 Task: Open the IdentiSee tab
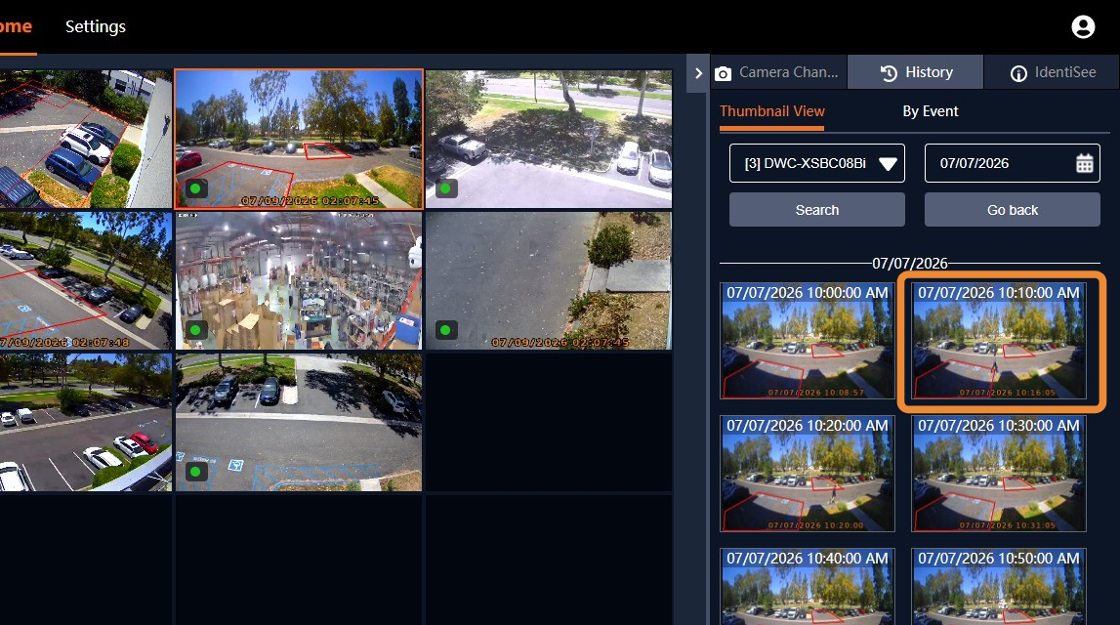1052,72
